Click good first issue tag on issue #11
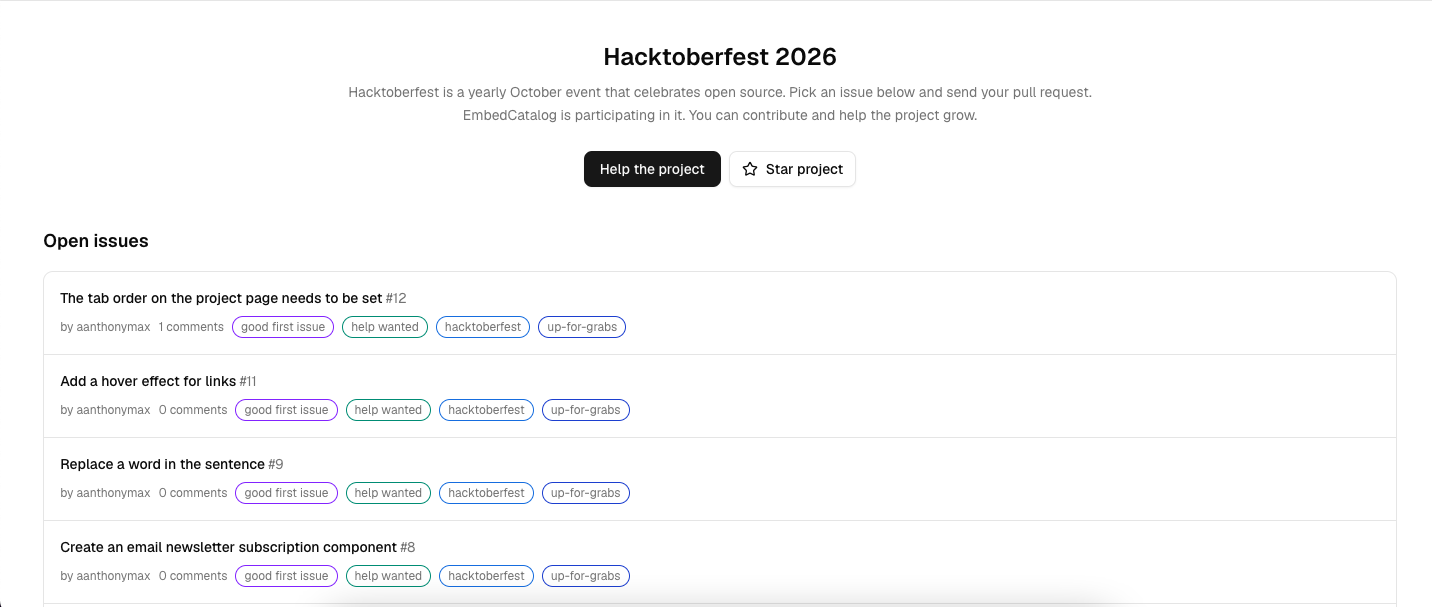 coord(286,410)
